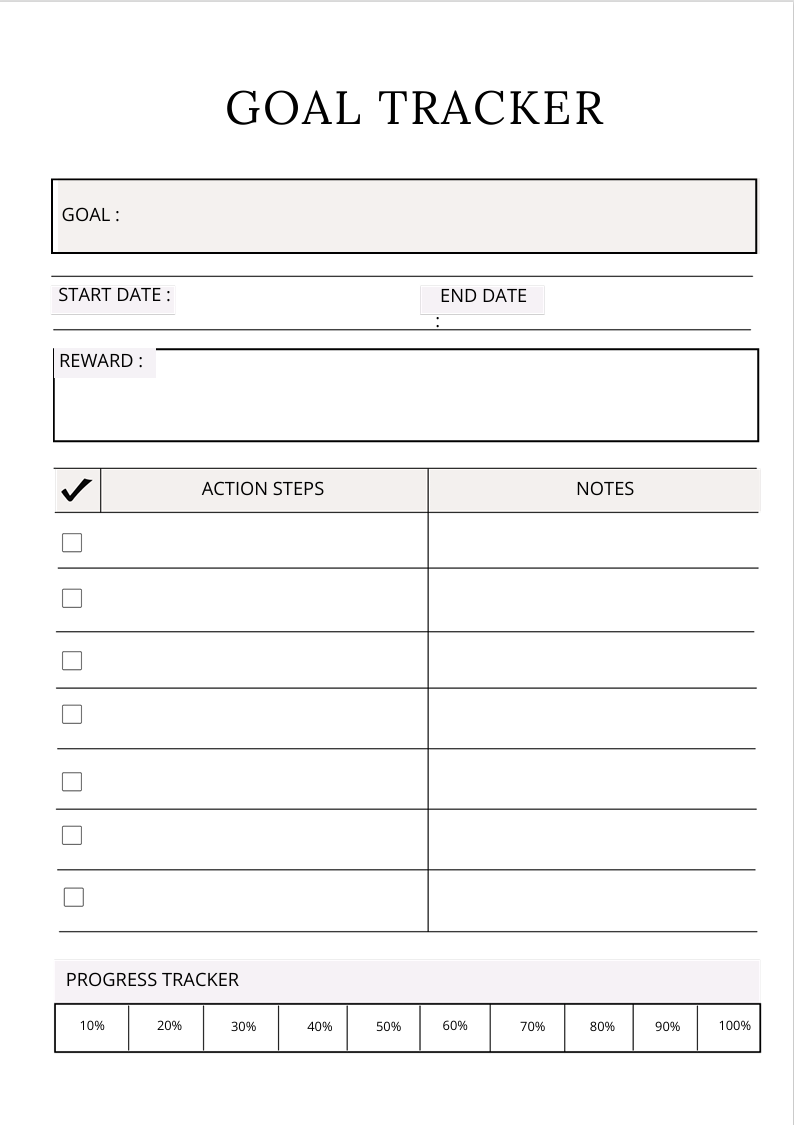The width and height of the screenshot is (794, 1125).
Task: Click the ACTION STEPS column header
Action: (263, 489)
